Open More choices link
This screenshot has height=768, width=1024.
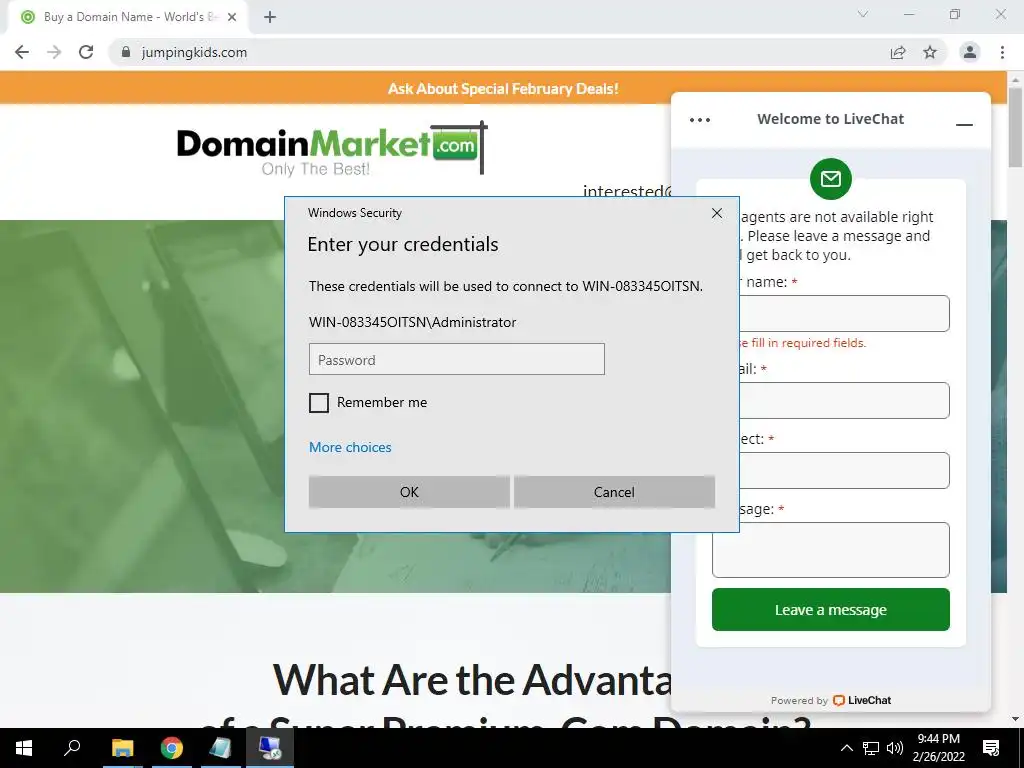(350, 447)
